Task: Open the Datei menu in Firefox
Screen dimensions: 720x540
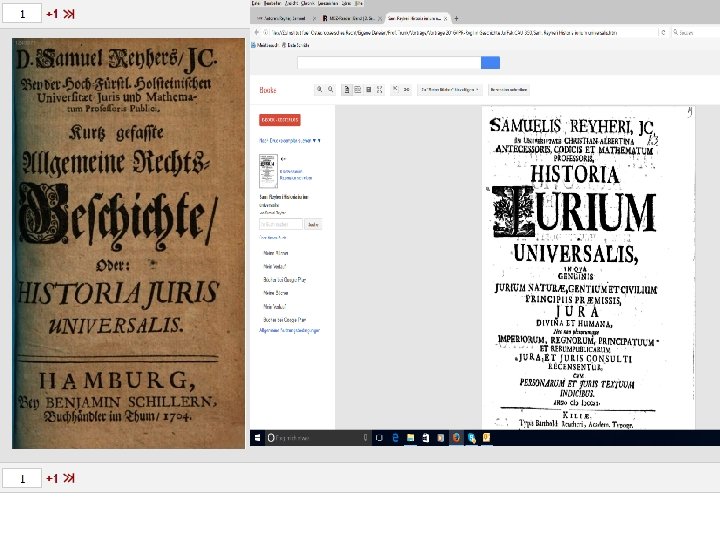Action: pyautogui.click(x=256, y=3)
